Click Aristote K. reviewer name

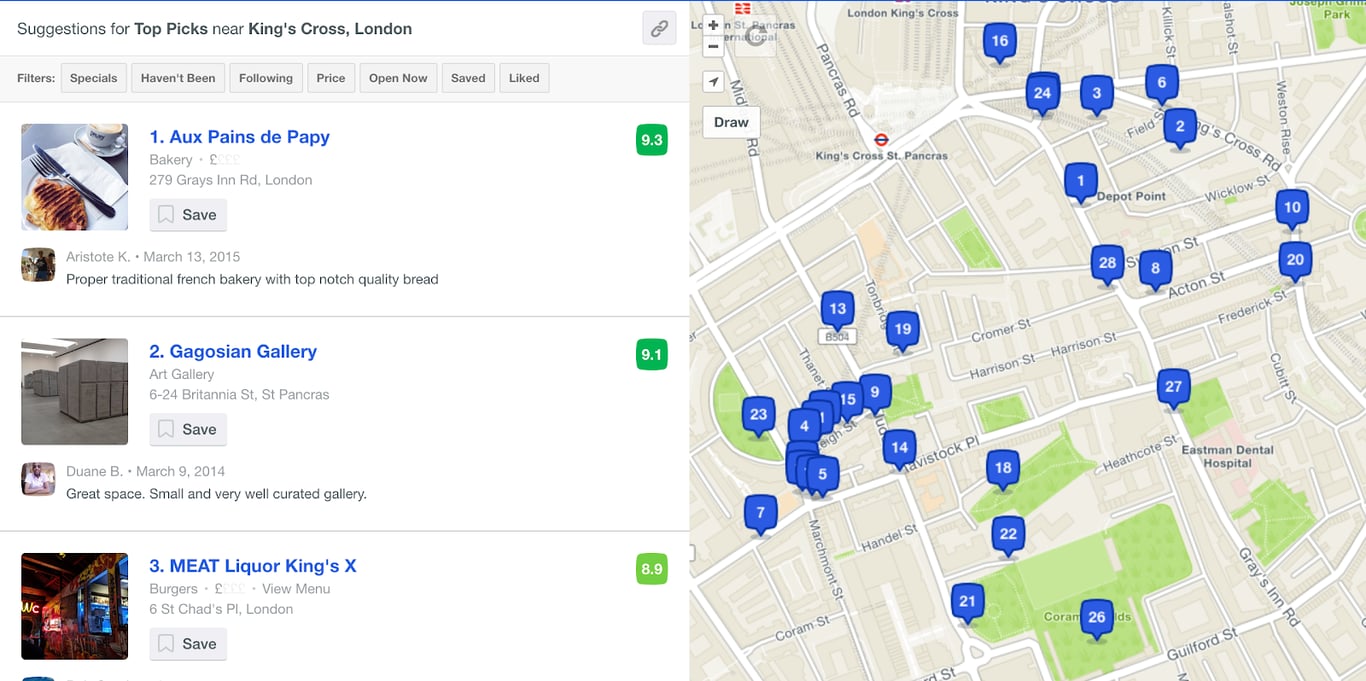(x=98, y=257)
